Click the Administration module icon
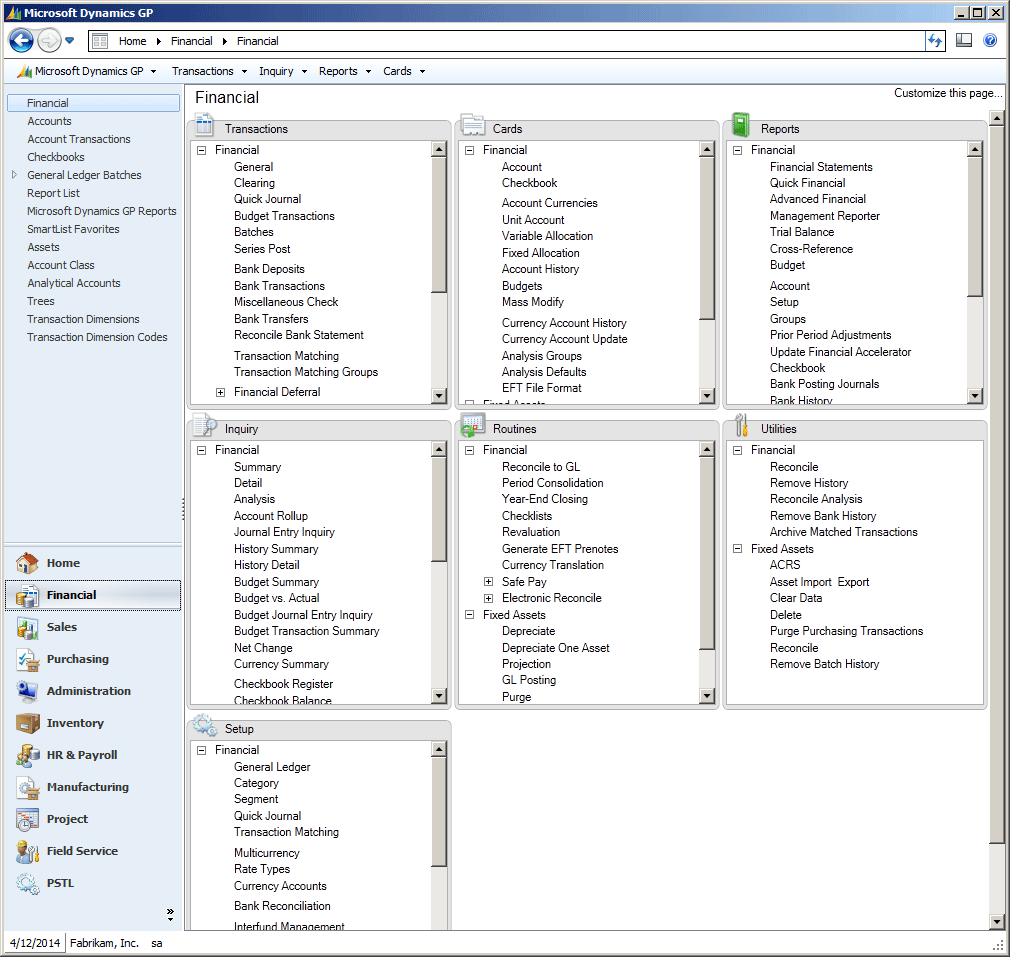Viewport: 1010px width, 957px height. point(27,691)
